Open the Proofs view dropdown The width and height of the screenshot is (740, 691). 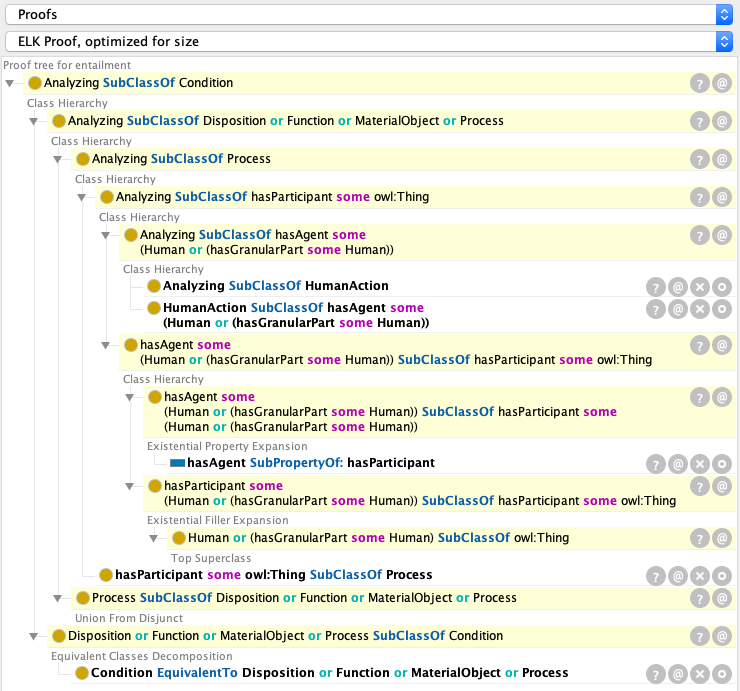pos(369,15)
